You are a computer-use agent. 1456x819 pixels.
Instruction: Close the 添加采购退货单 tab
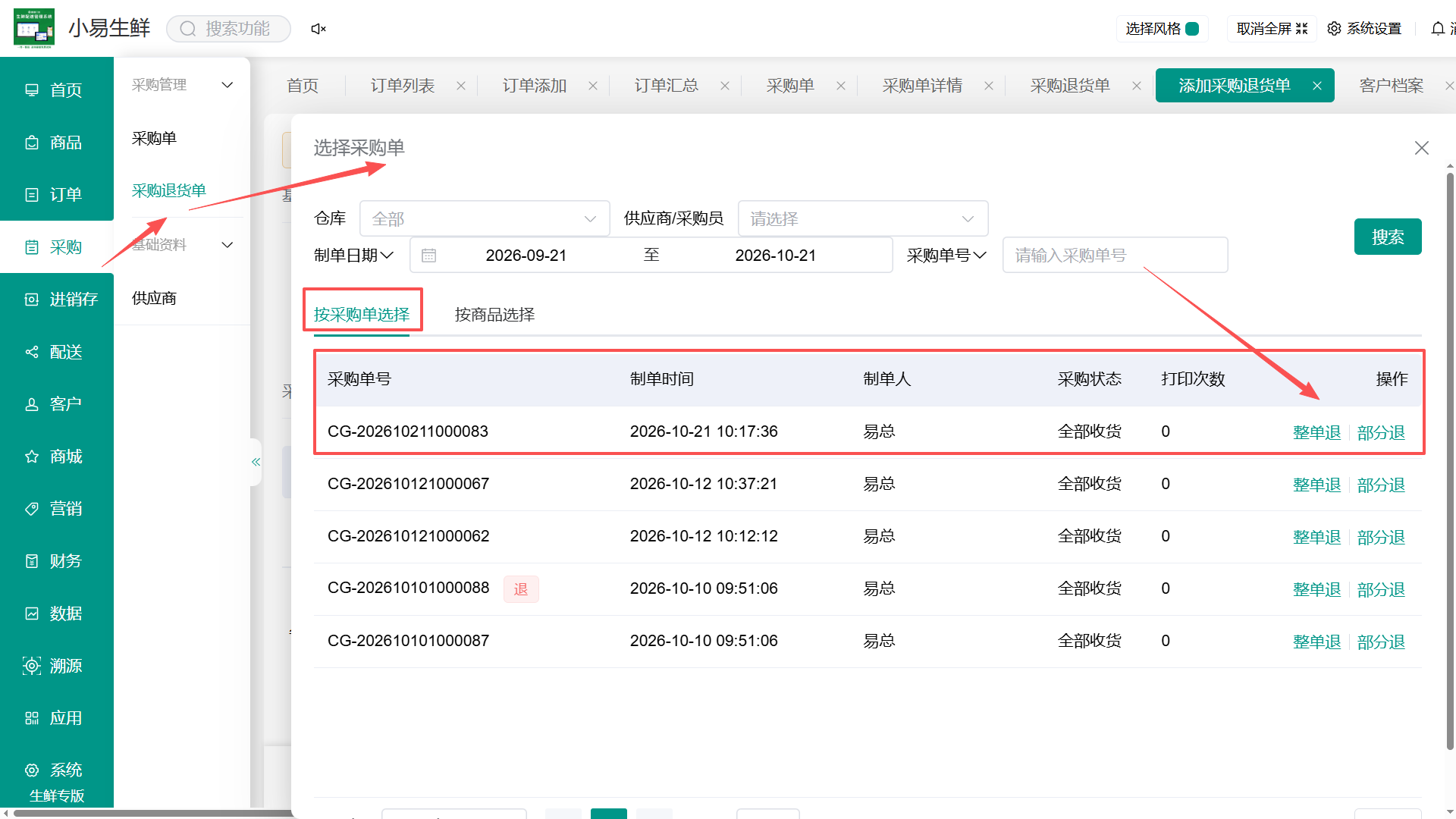tap(1317, 86)
